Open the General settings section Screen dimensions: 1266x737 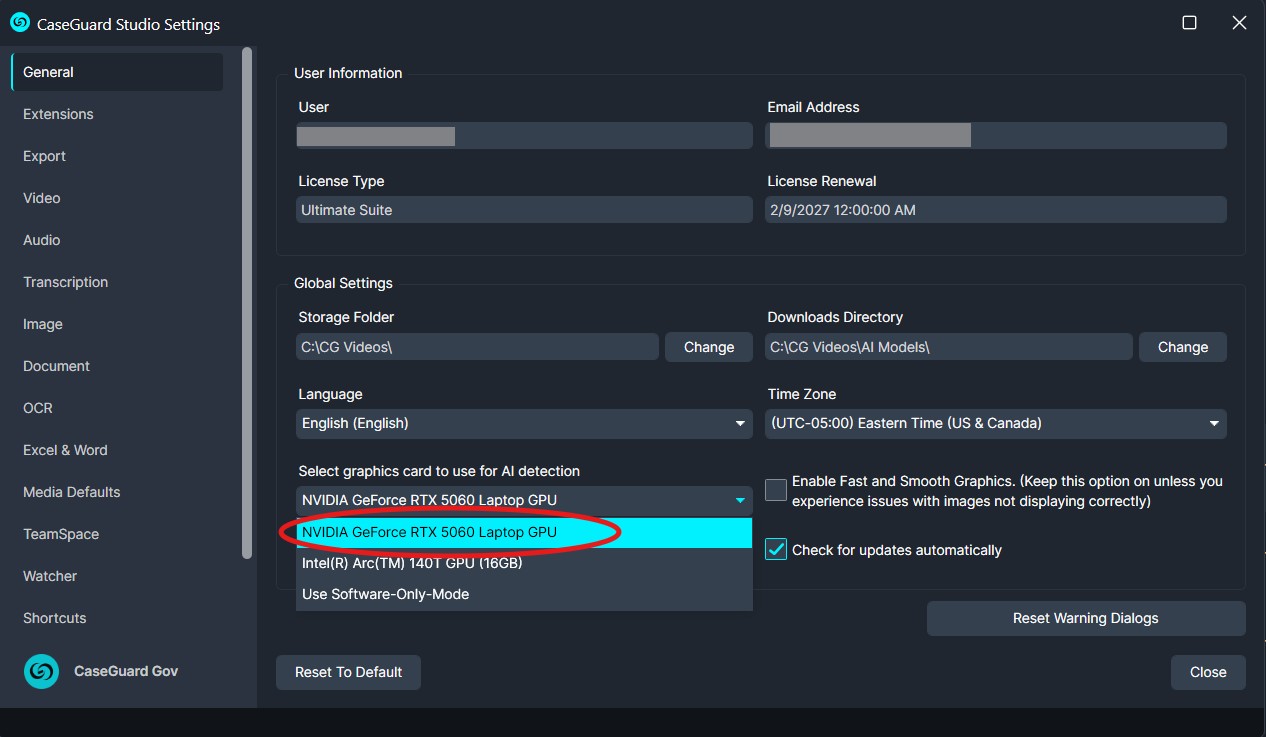pyautogui.click(x=117, y=72)
